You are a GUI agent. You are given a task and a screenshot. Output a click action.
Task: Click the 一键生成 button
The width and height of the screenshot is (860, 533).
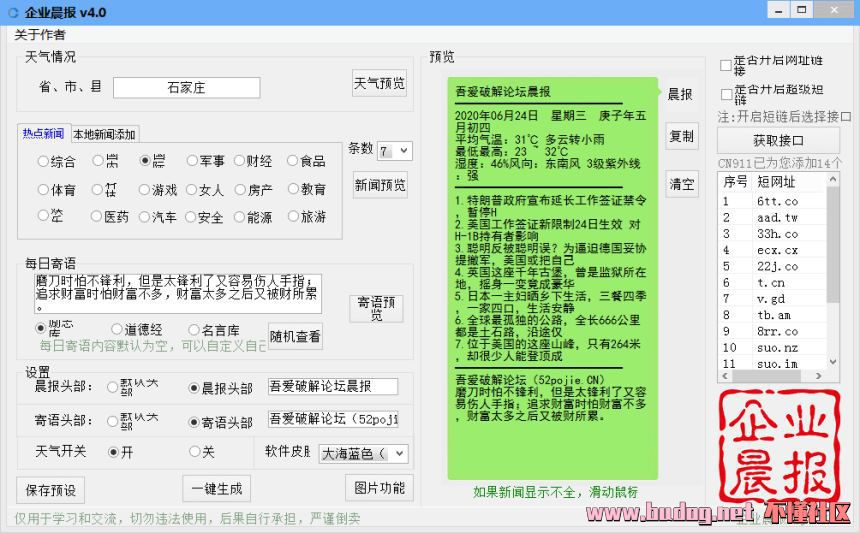point(216,488)
